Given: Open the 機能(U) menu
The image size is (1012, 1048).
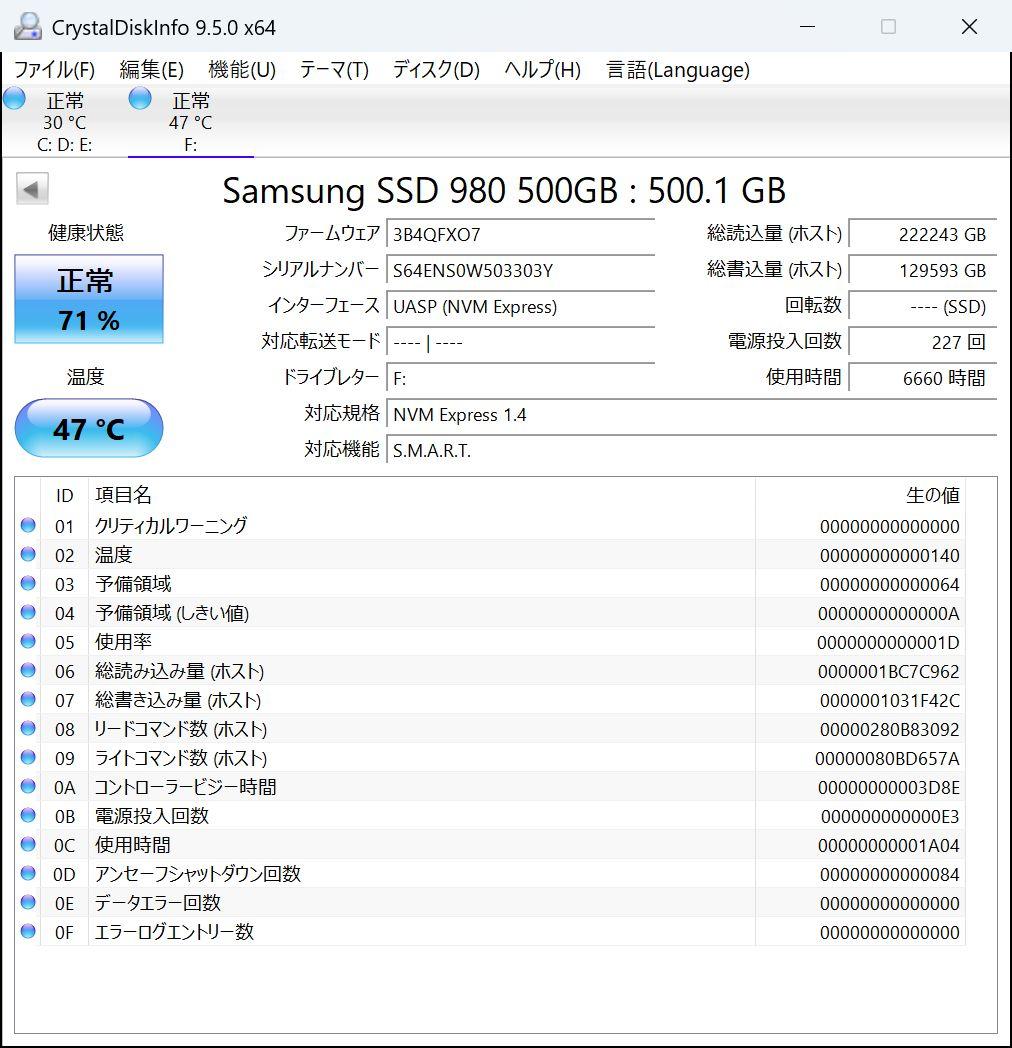Looking at the screenshot, I should [x=242, y=70].
